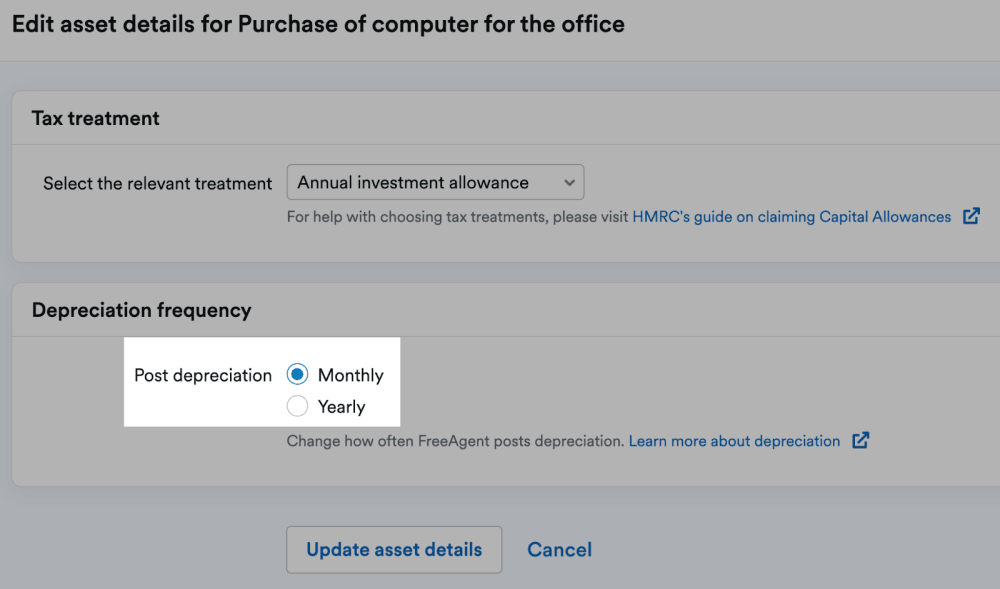Screen dimensions: 1000x589
Task: Click the chevron arrow on treatment select box
Action: tap(569, 183)
